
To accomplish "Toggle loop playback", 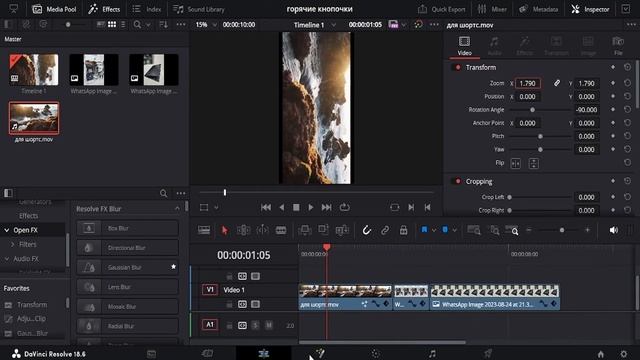I will [x=344, y=207].
